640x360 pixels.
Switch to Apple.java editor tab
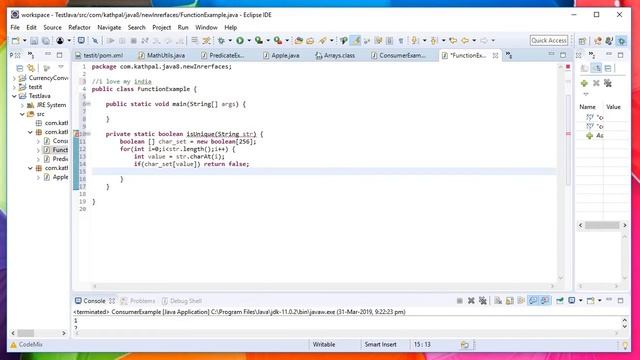[x=281, y=55]
